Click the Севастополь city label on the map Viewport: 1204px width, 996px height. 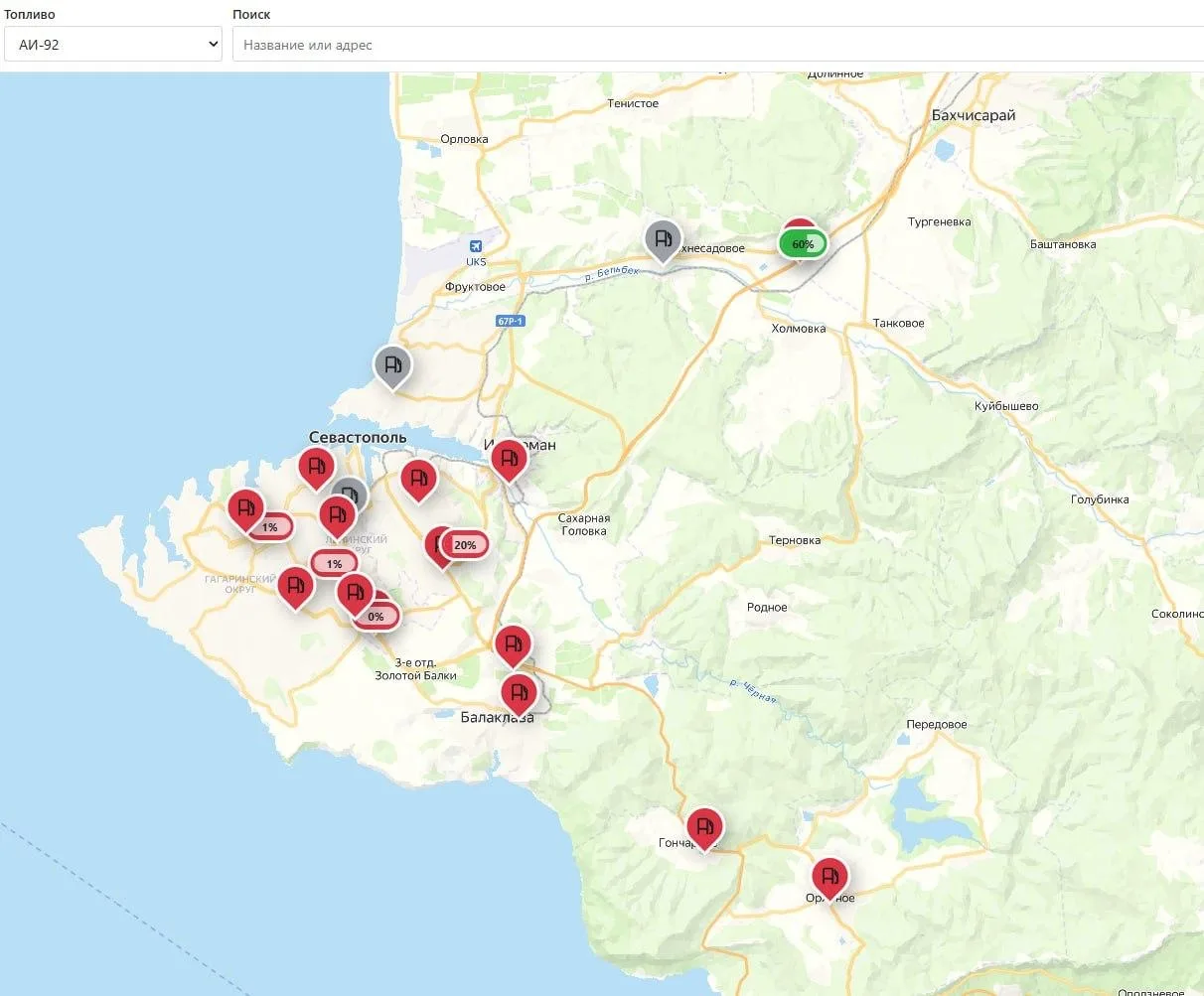[x=358, y=437]
